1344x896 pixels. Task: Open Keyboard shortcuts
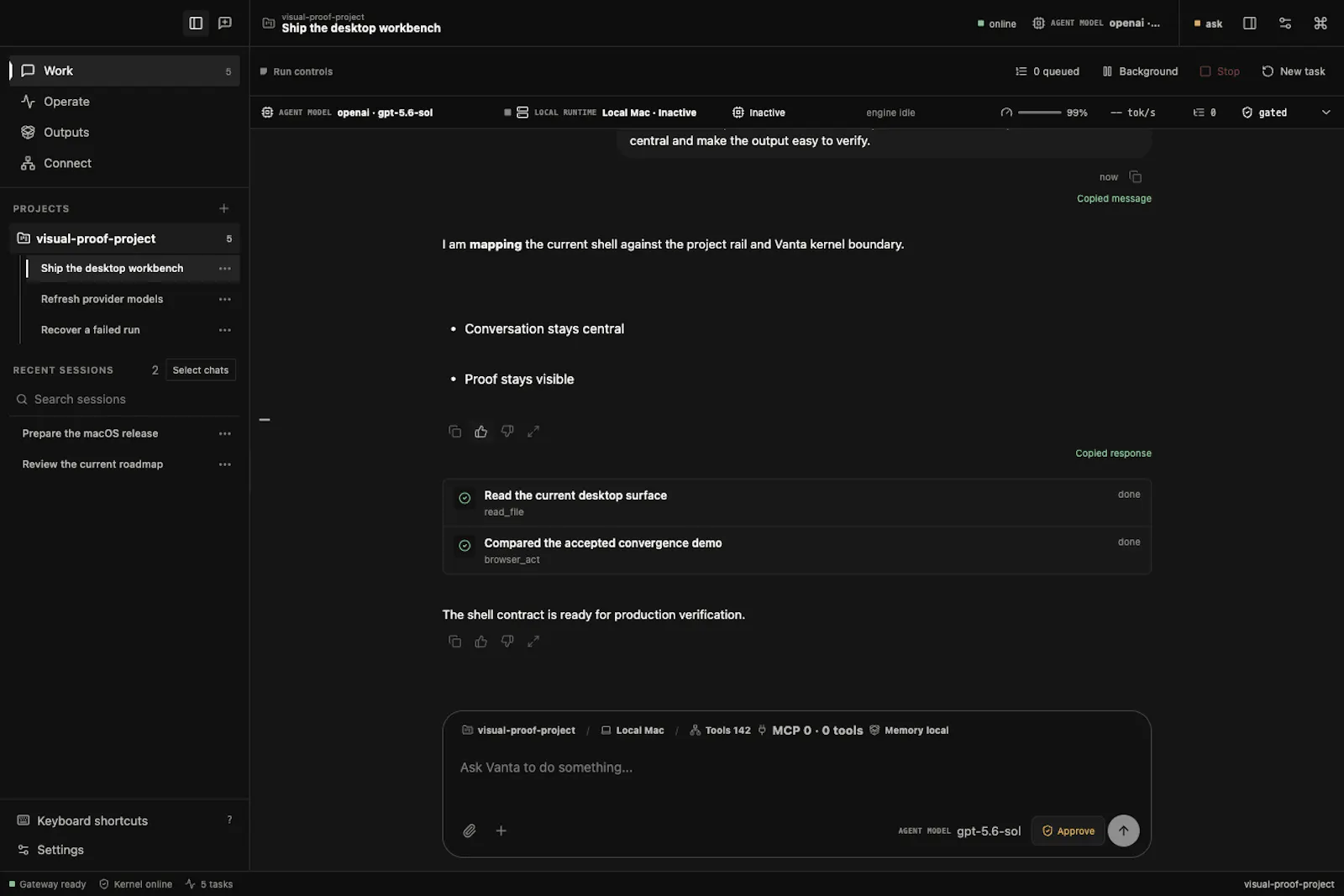124,820
